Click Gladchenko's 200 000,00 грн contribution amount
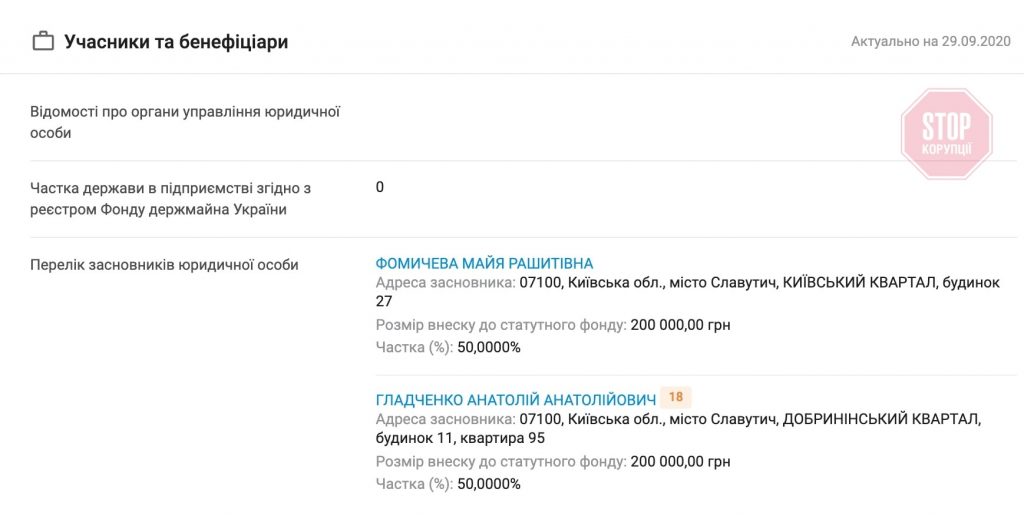Viewport: 1024px width, 516px height. coord(680,461)
